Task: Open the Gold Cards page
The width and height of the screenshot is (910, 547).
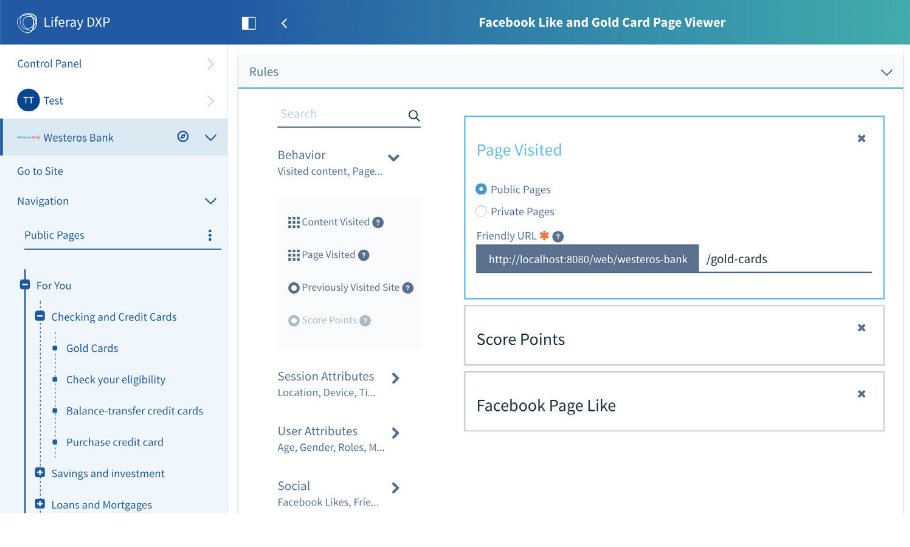Action: [92, 348]
